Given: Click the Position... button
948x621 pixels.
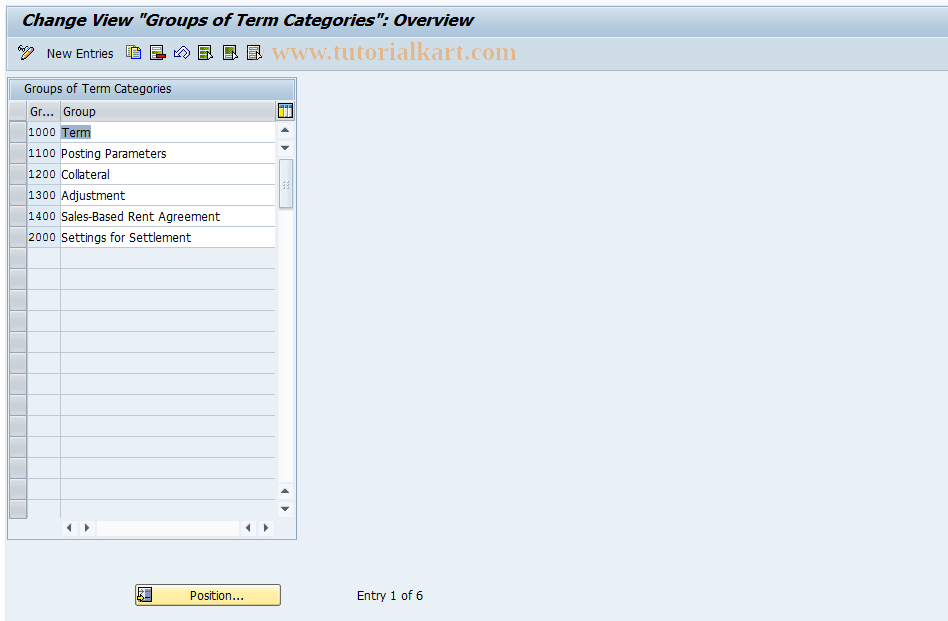Looking at the screenshot, I should point(208,595).
